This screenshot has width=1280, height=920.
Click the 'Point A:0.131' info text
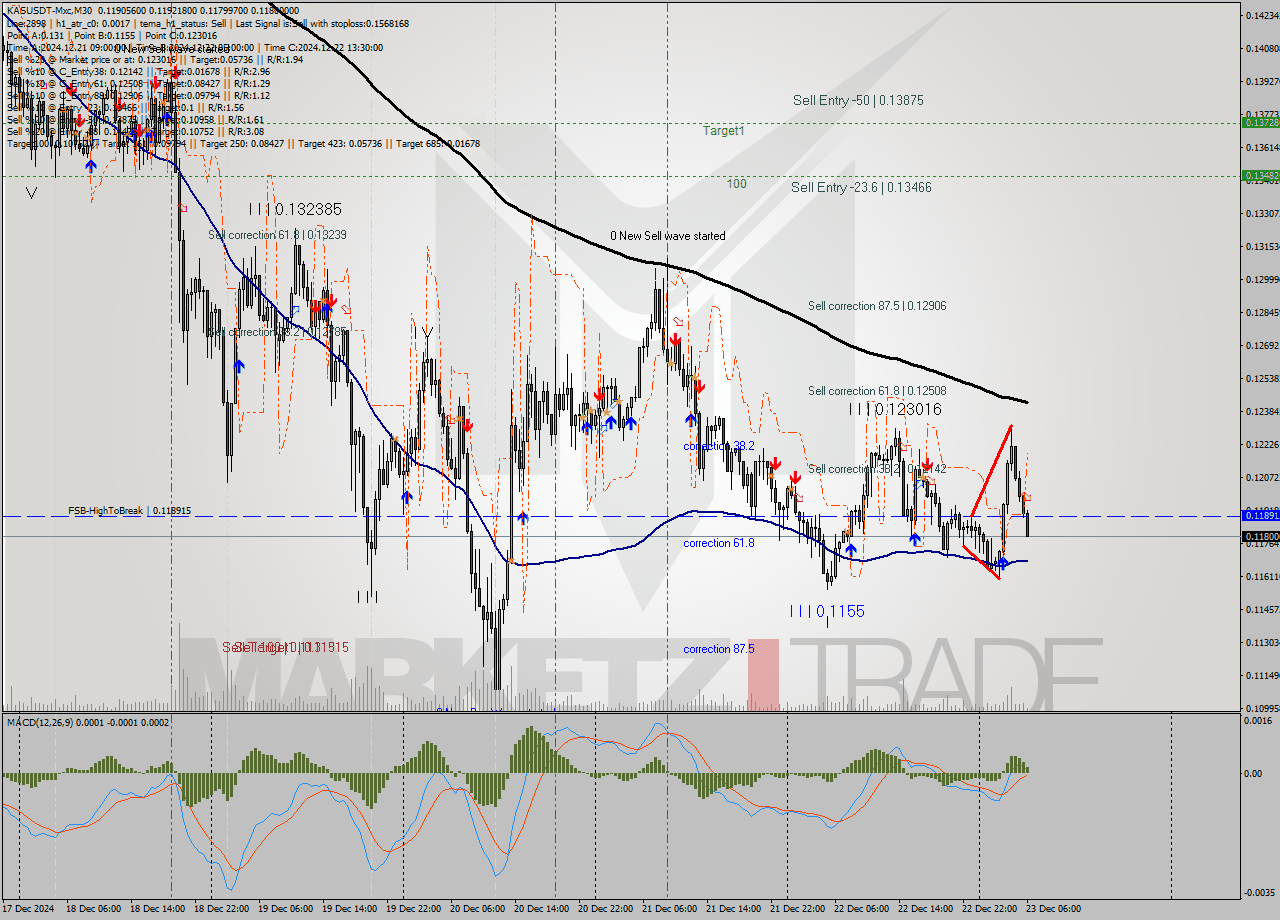[x=36, y=35]
